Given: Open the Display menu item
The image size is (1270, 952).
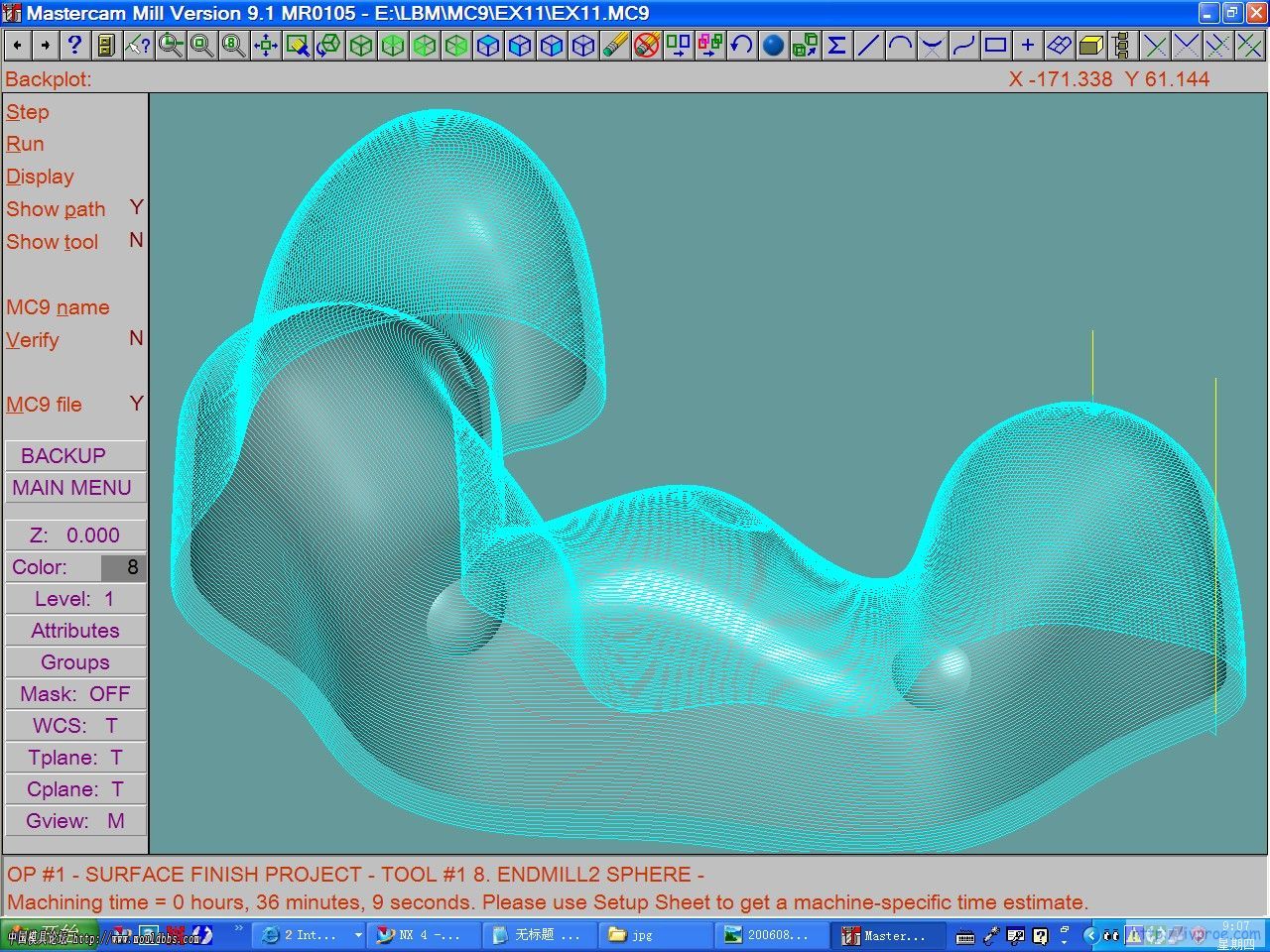Looking at the screenshot, I should 40,177.
